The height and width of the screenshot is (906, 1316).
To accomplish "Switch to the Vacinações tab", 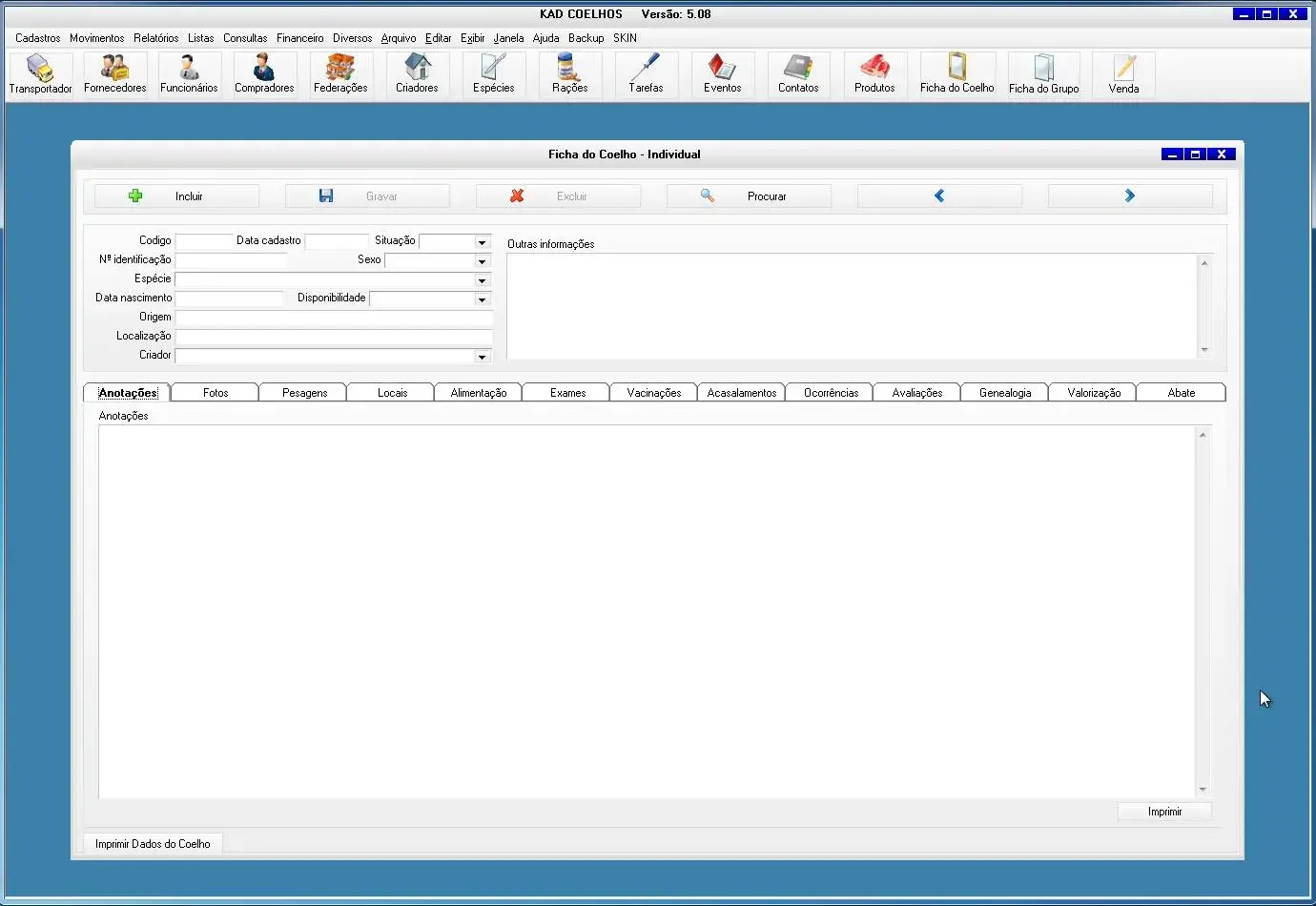I will pos(653,393).
